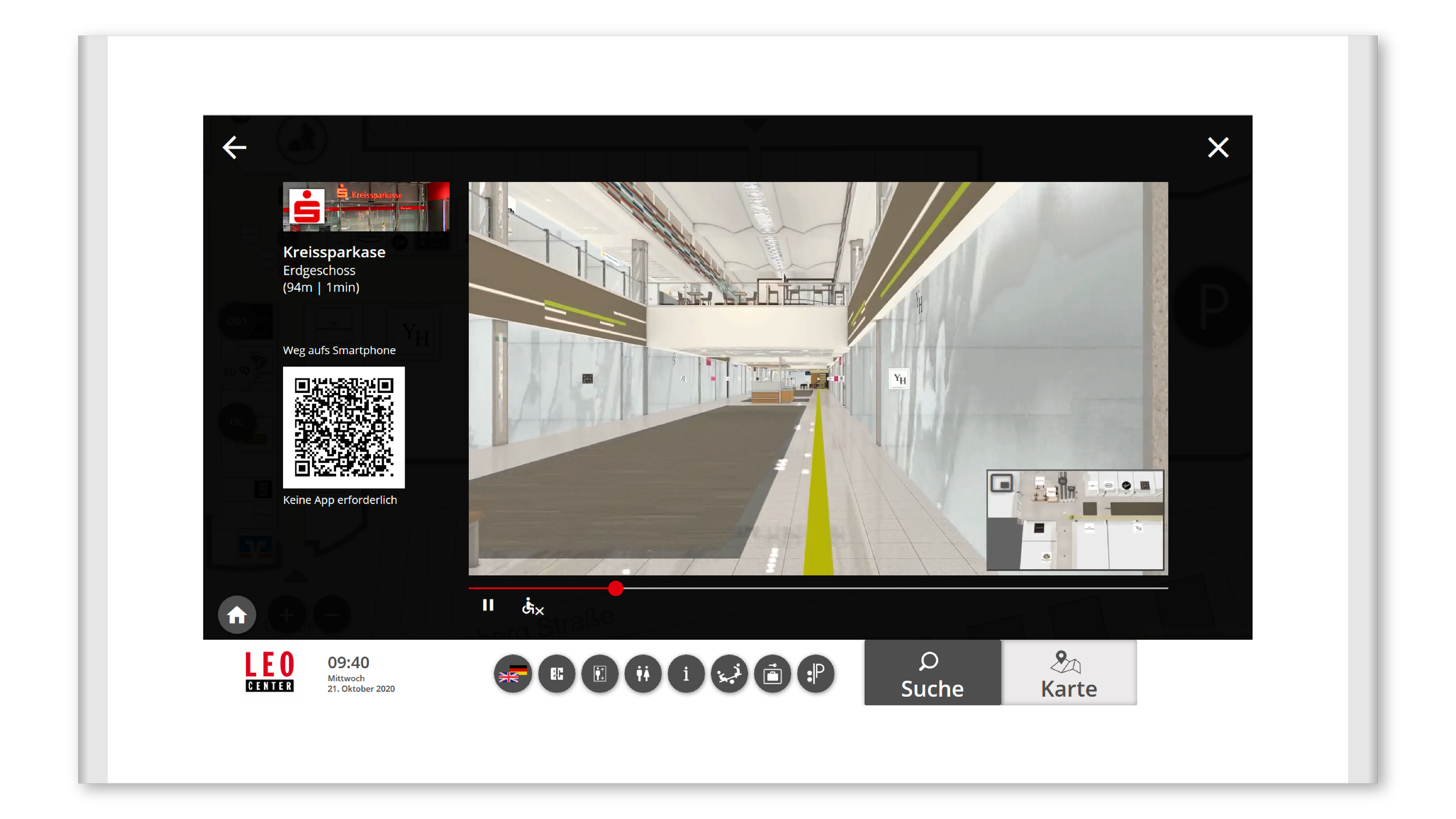Click the route distance '(94m | 1min)'
The image size is (1456, 819).
point(321,287)
